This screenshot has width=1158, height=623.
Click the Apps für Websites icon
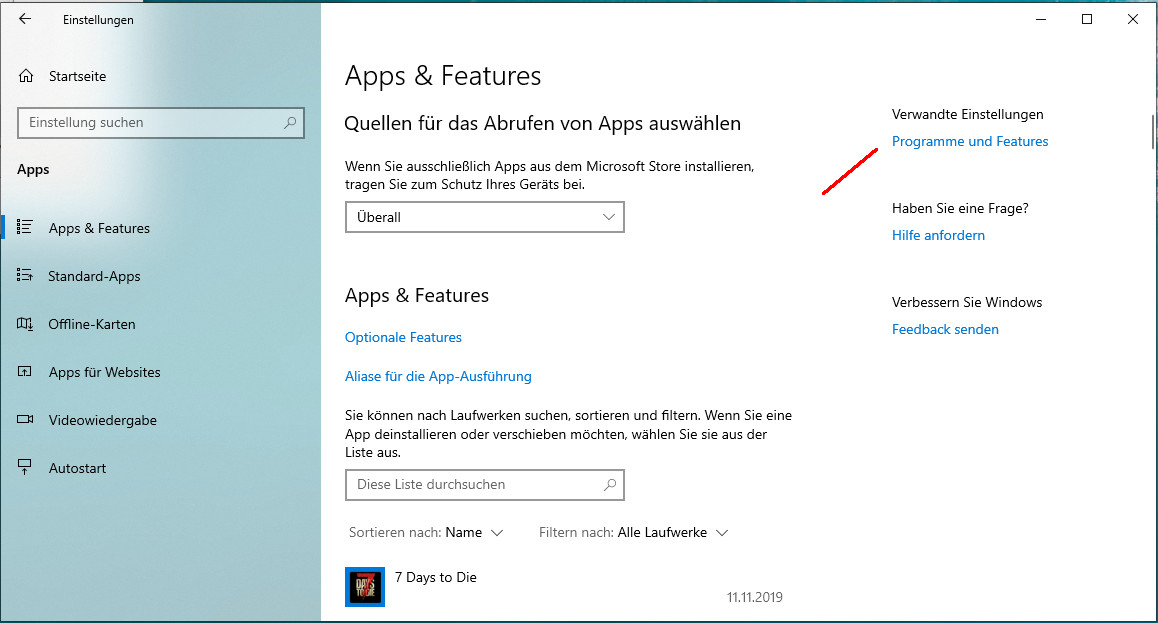26,372
